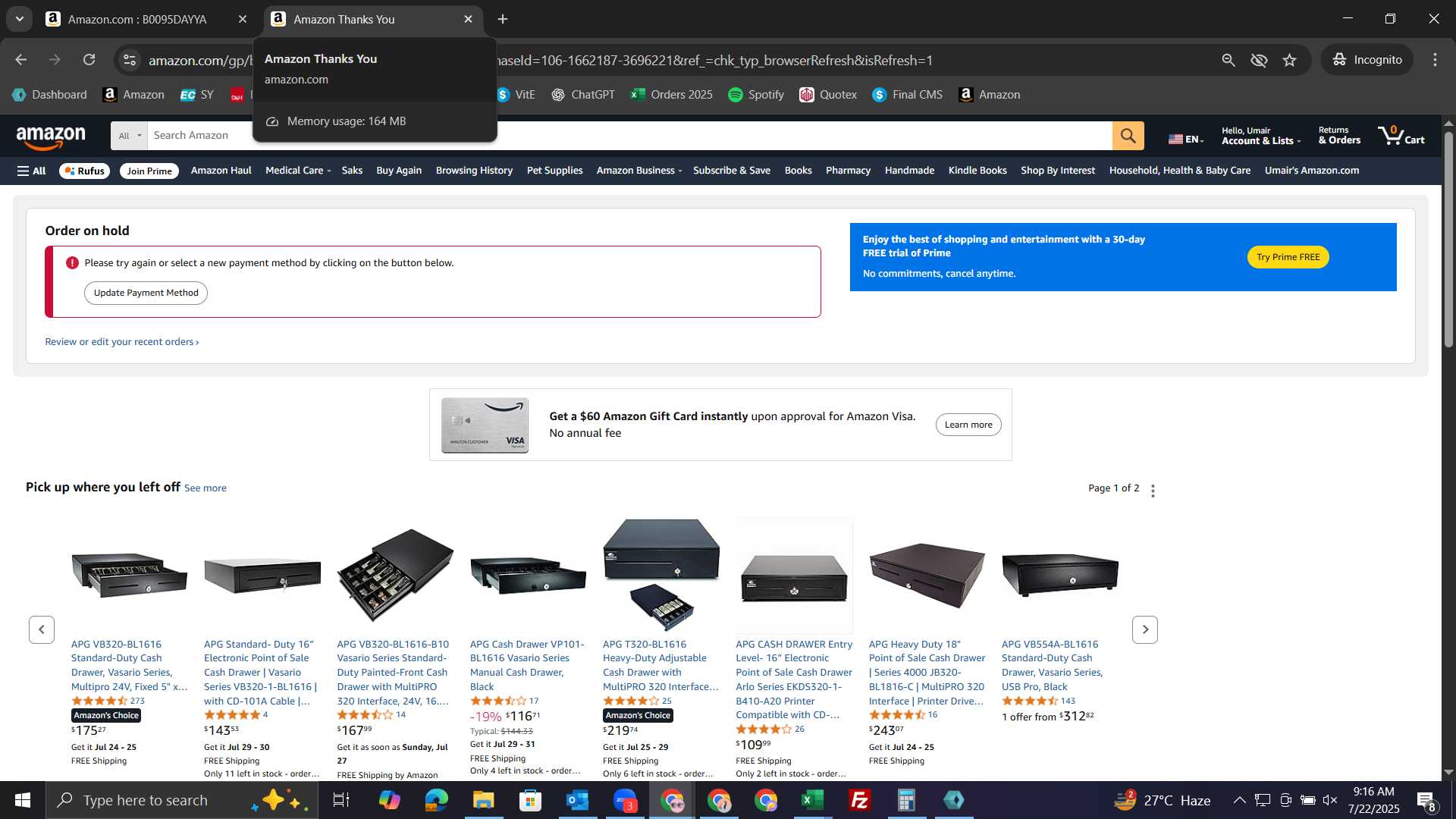Open Subscribe & Save nav item
This screenshot has width=1456, height=819.
coord(731,171)
